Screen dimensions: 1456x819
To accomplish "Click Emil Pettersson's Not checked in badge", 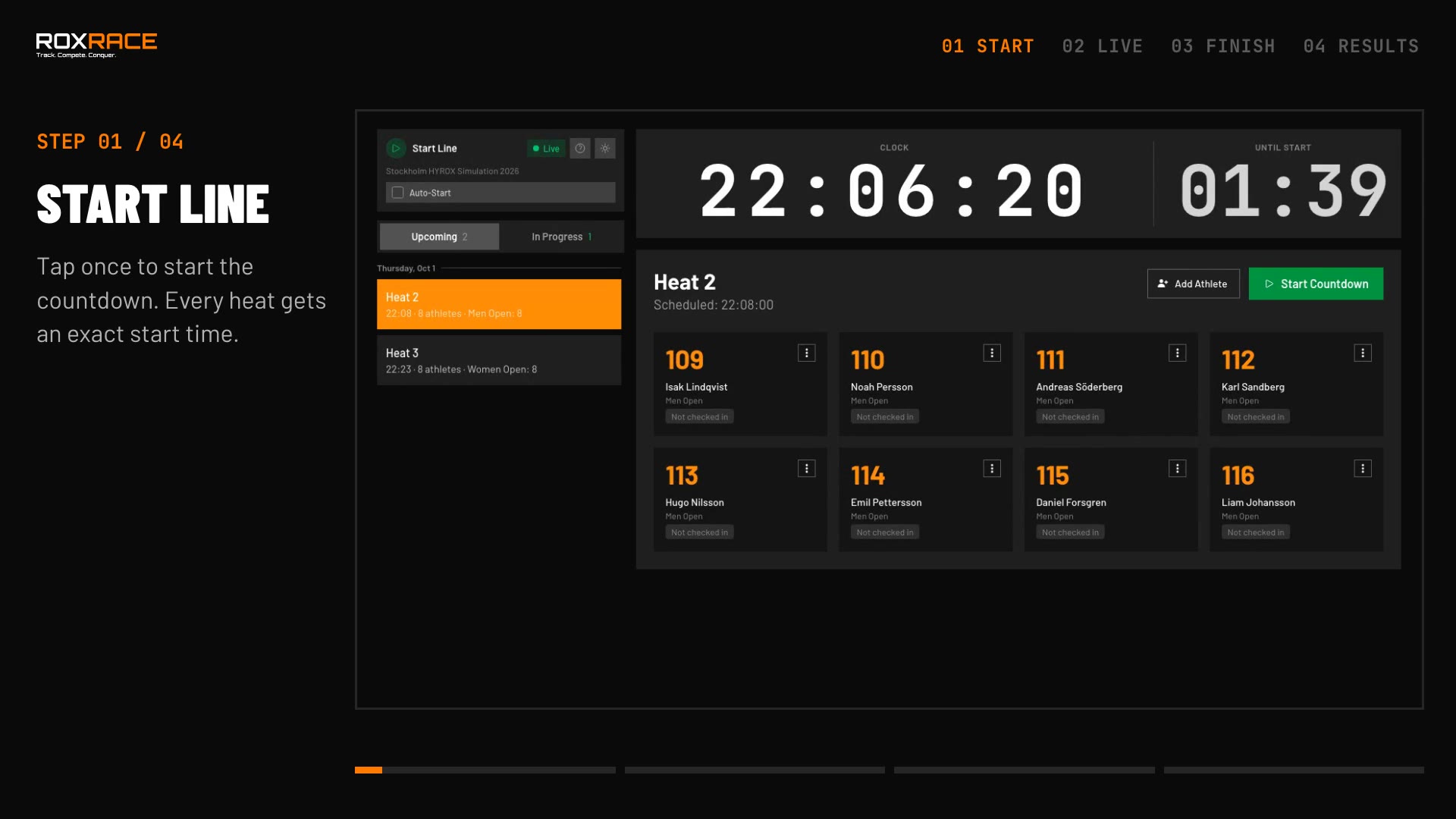I will (885, 532).
